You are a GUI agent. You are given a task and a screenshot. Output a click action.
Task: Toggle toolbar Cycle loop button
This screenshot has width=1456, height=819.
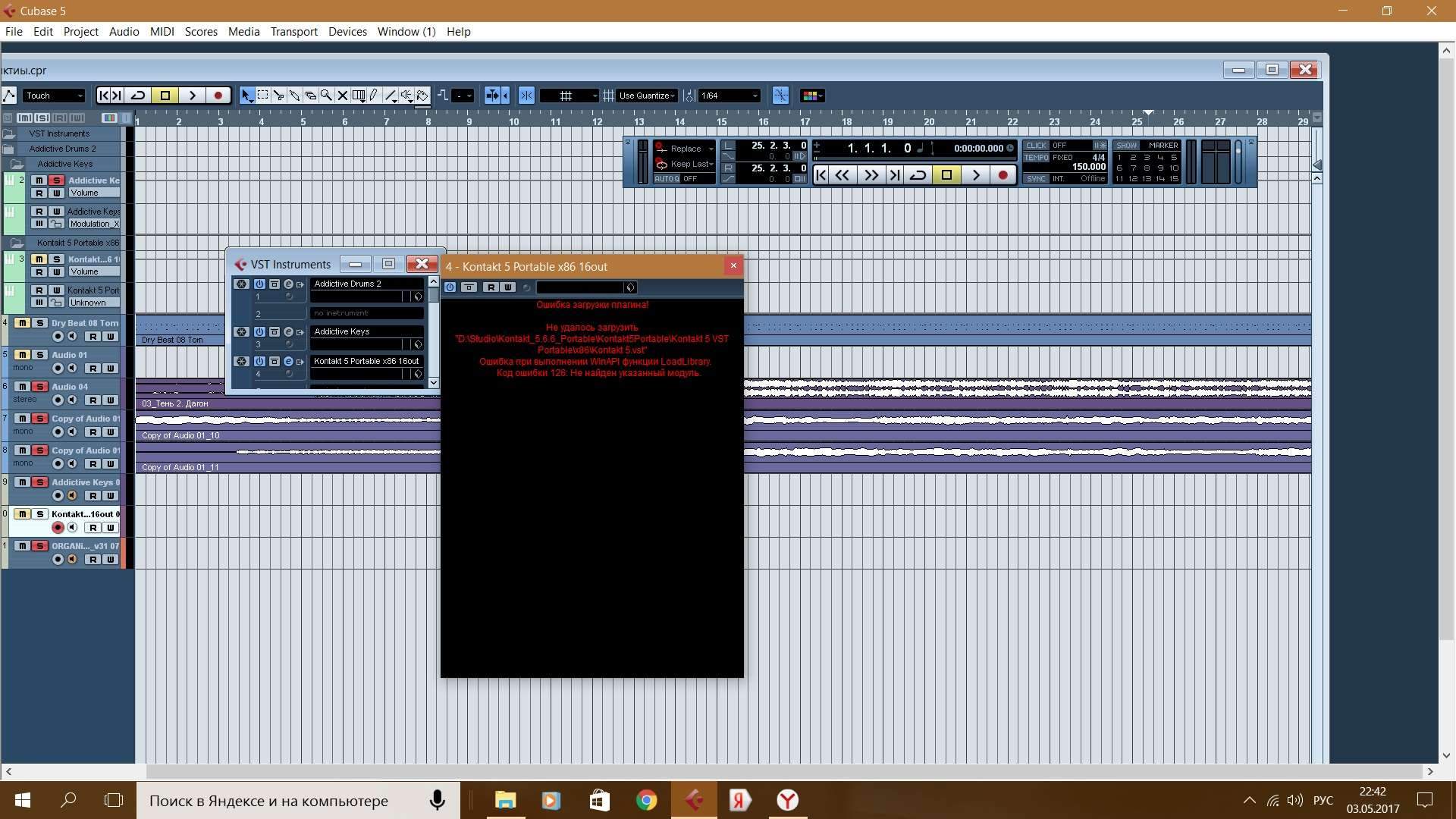(138, 96)
